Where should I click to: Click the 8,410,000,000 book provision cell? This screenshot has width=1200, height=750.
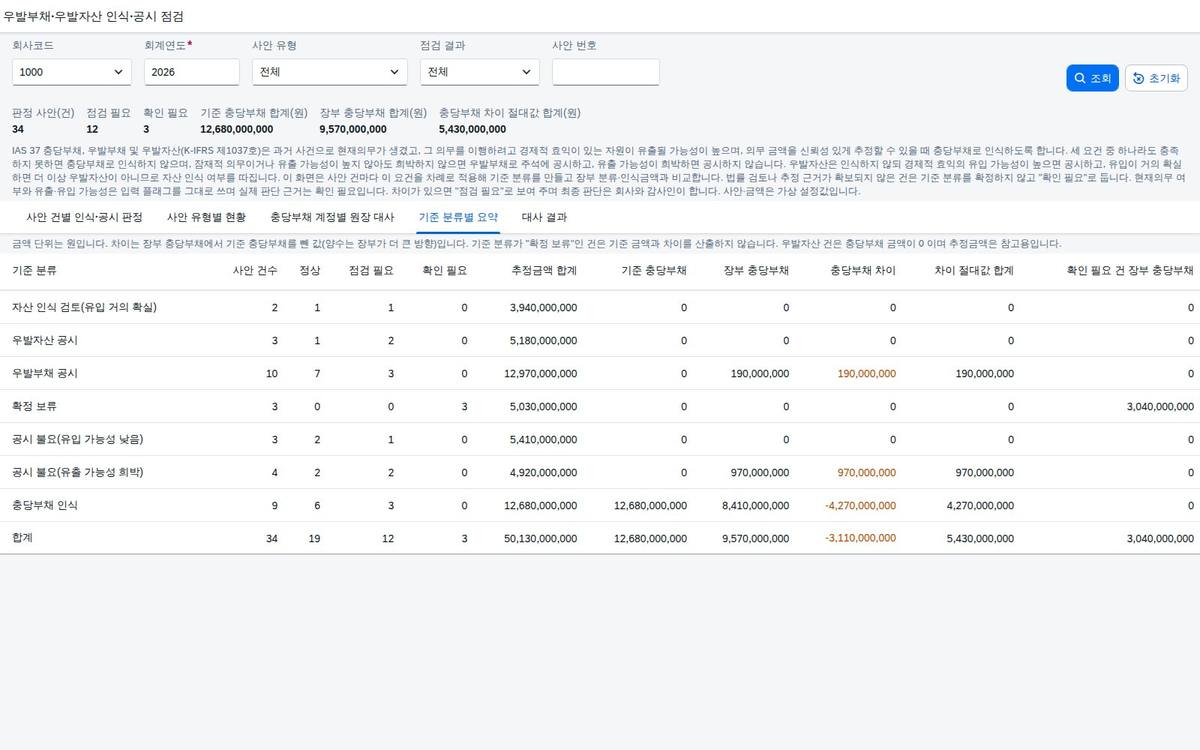point(755,505)
